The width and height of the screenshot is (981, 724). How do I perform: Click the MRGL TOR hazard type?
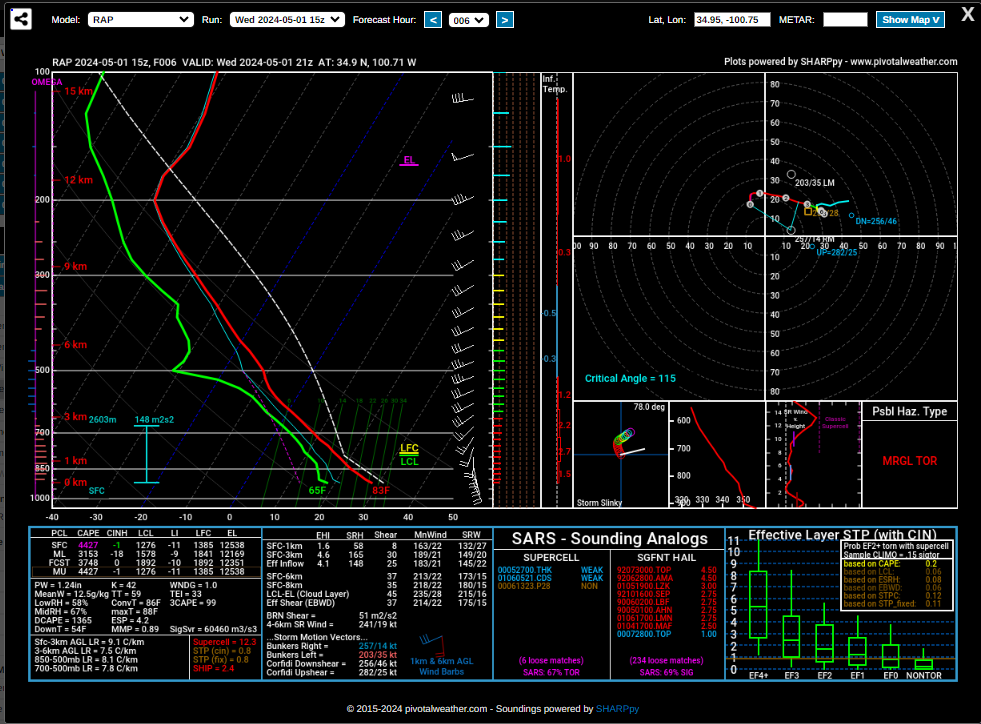(x=910, y=461)
